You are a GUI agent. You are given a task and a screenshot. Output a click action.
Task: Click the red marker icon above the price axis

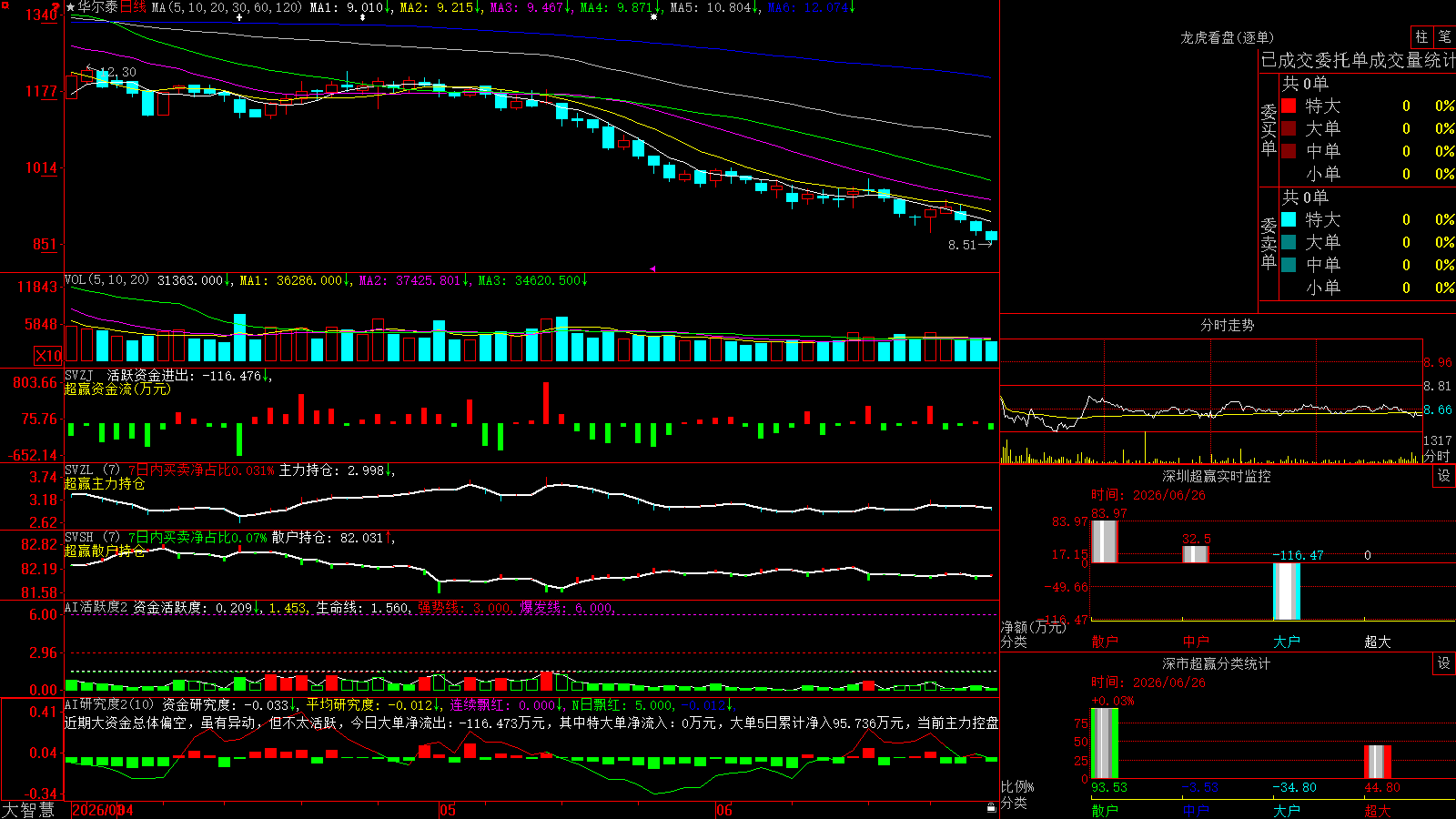56,6
